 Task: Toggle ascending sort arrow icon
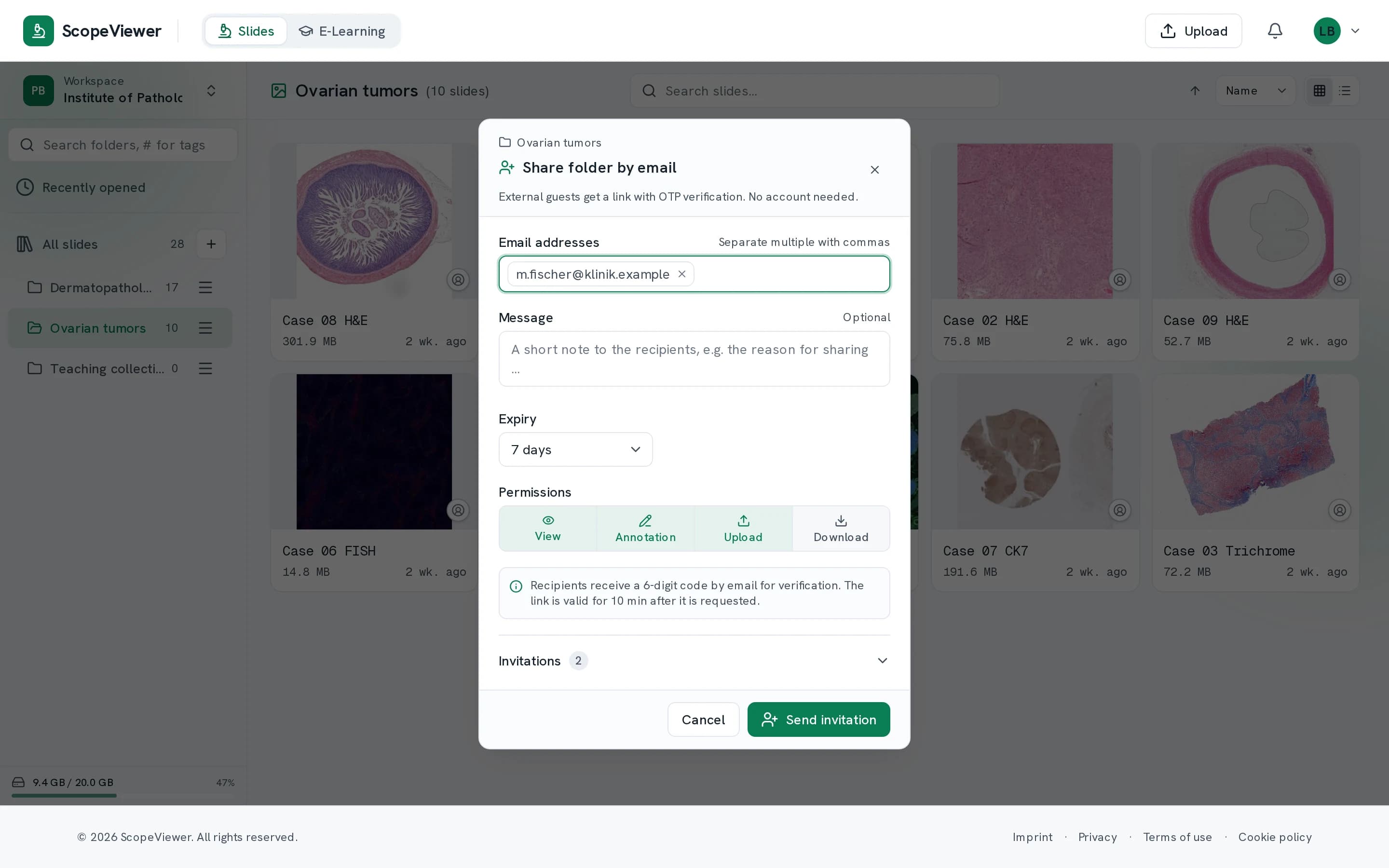[x=1195, y=91]
